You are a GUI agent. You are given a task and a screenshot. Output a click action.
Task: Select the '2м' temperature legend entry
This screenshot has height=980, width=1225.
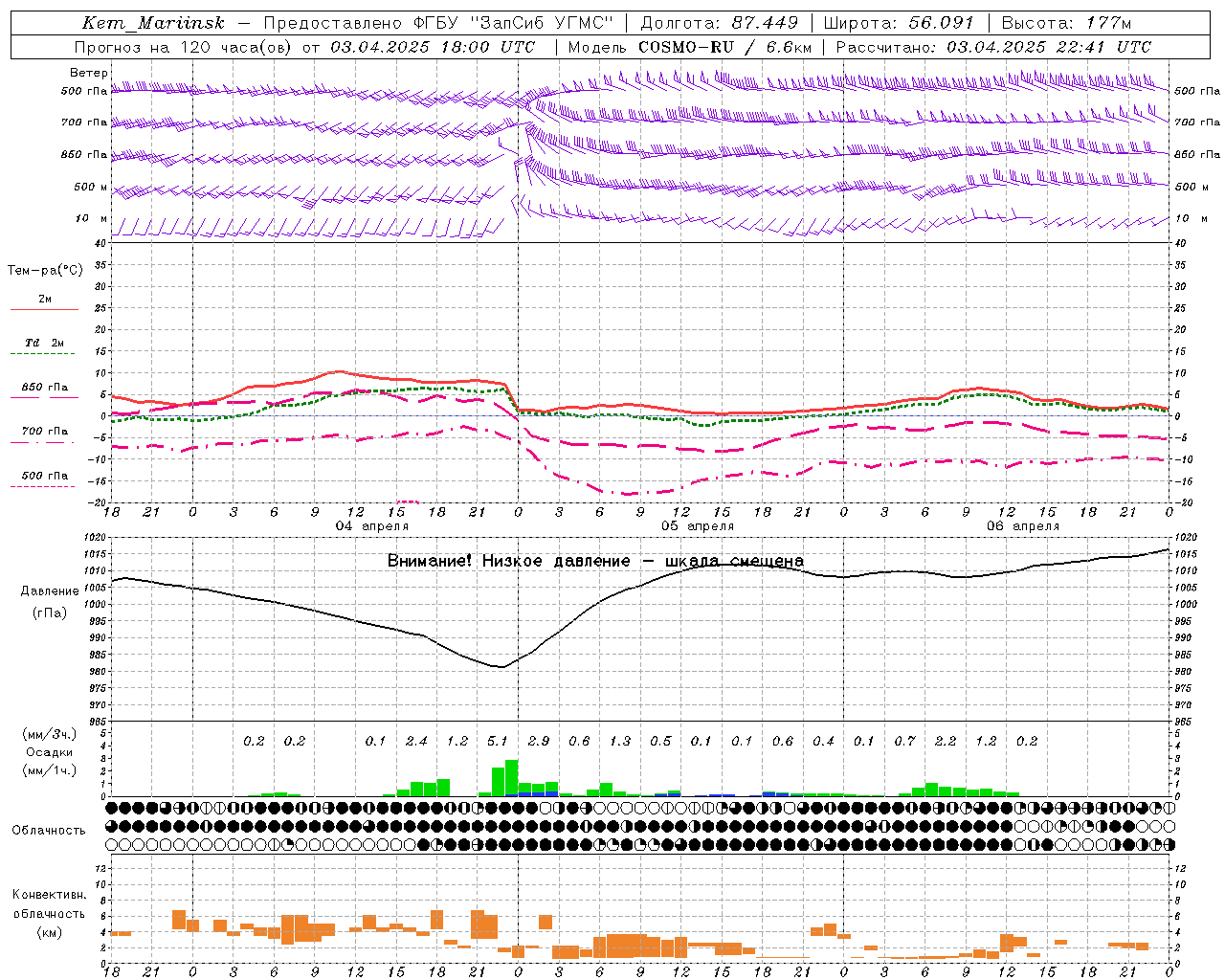45,300
